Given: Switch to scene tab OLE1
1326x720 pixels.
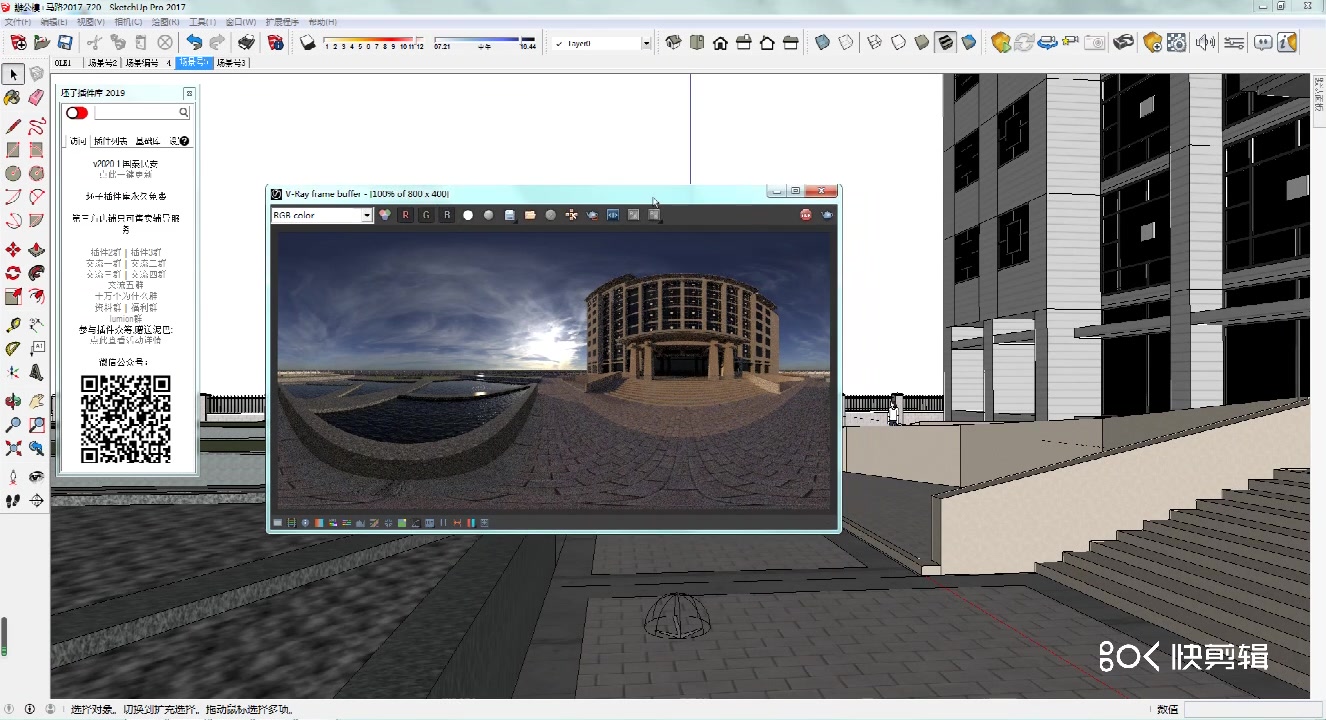Looking at the screenshot, I should pos(63,63).
